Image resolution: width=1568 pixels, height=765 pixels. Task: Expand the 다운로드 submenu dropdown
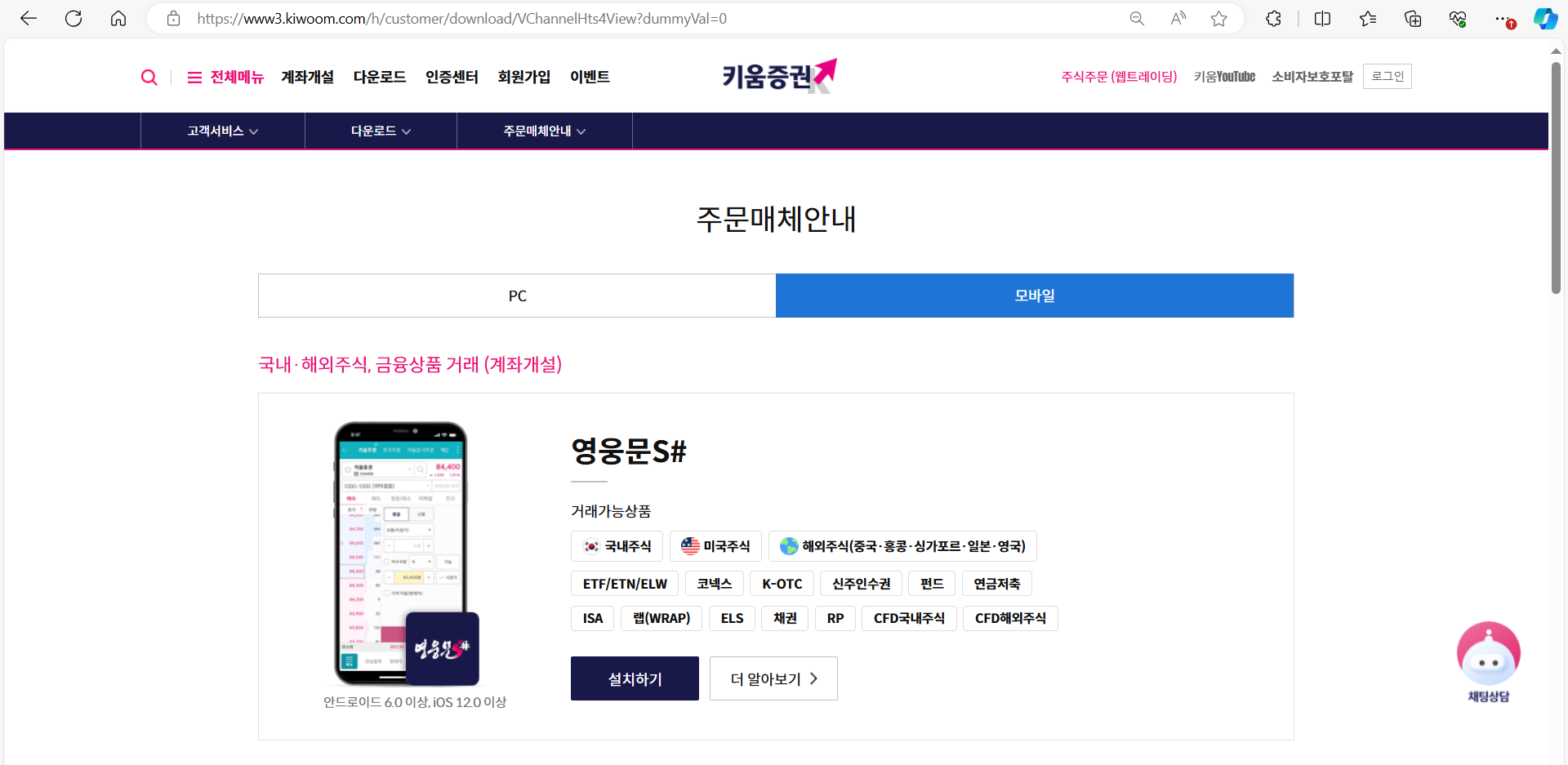point(381,131)
